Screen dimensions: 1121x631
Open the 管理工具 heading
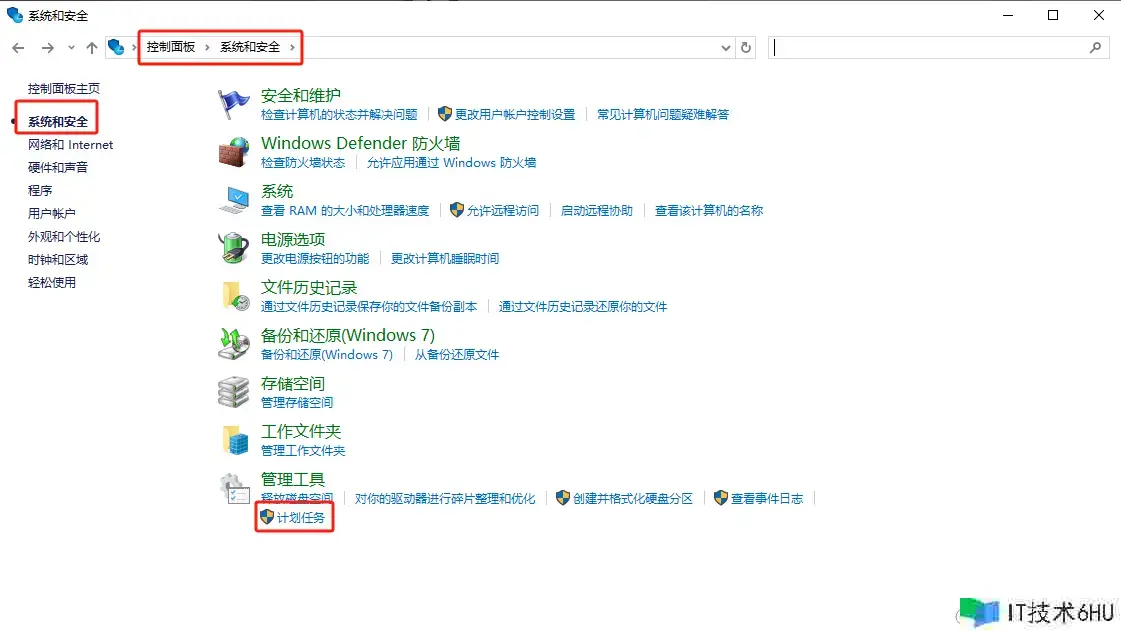pyautogui.click(x=292, y=480)
